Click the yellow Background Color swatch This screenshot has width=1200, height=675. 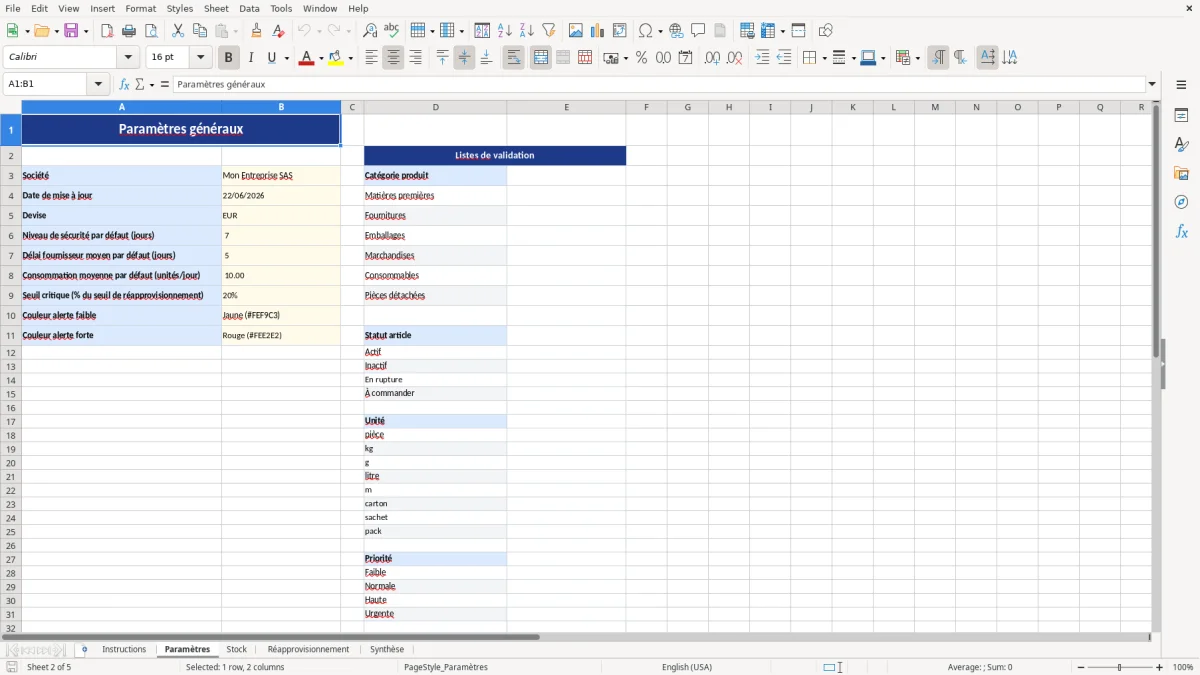336,58
